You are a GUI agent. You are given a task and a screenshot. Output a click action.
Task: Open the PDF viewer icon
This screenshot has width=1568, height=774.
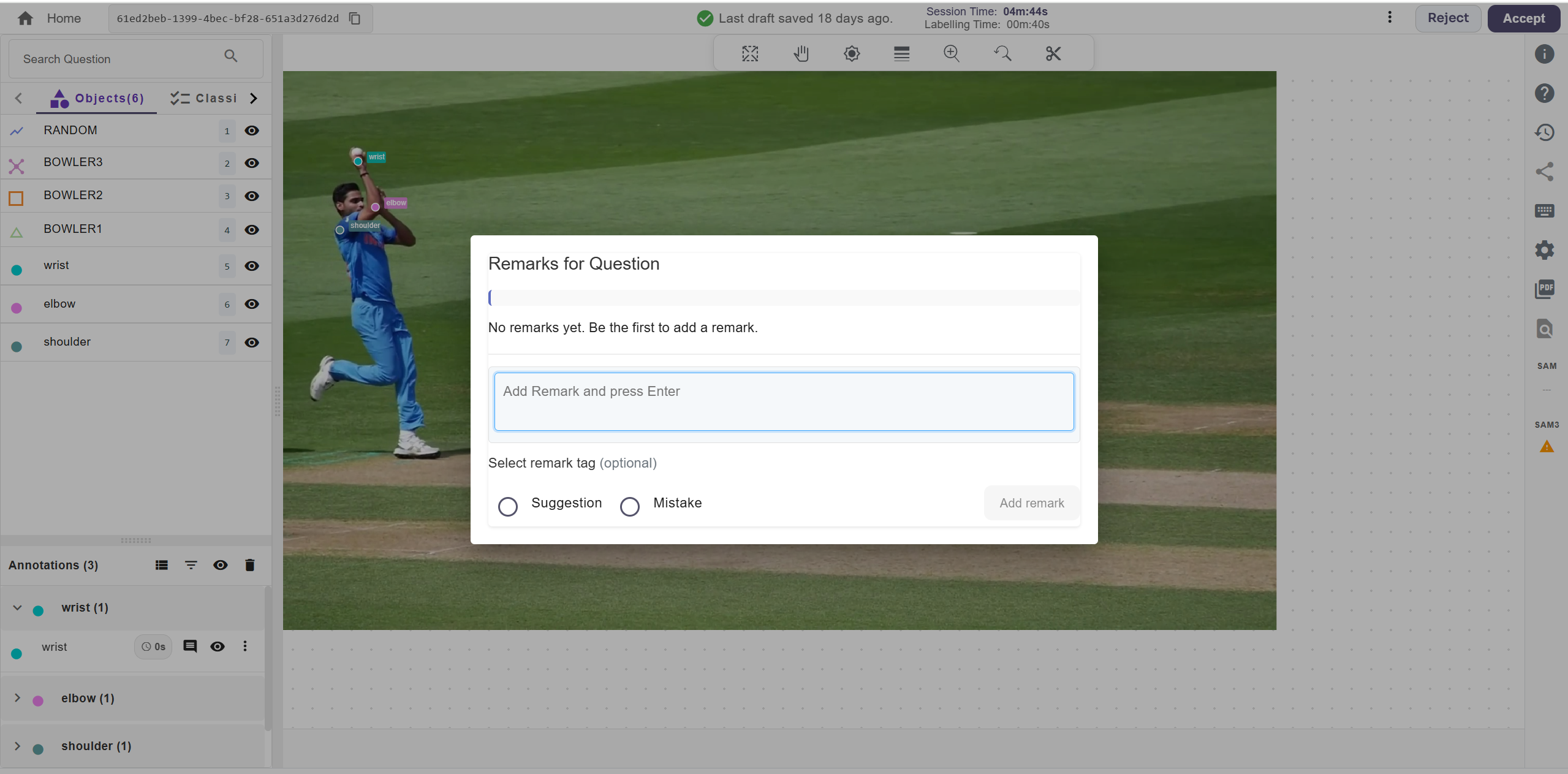coord(1544,289)
